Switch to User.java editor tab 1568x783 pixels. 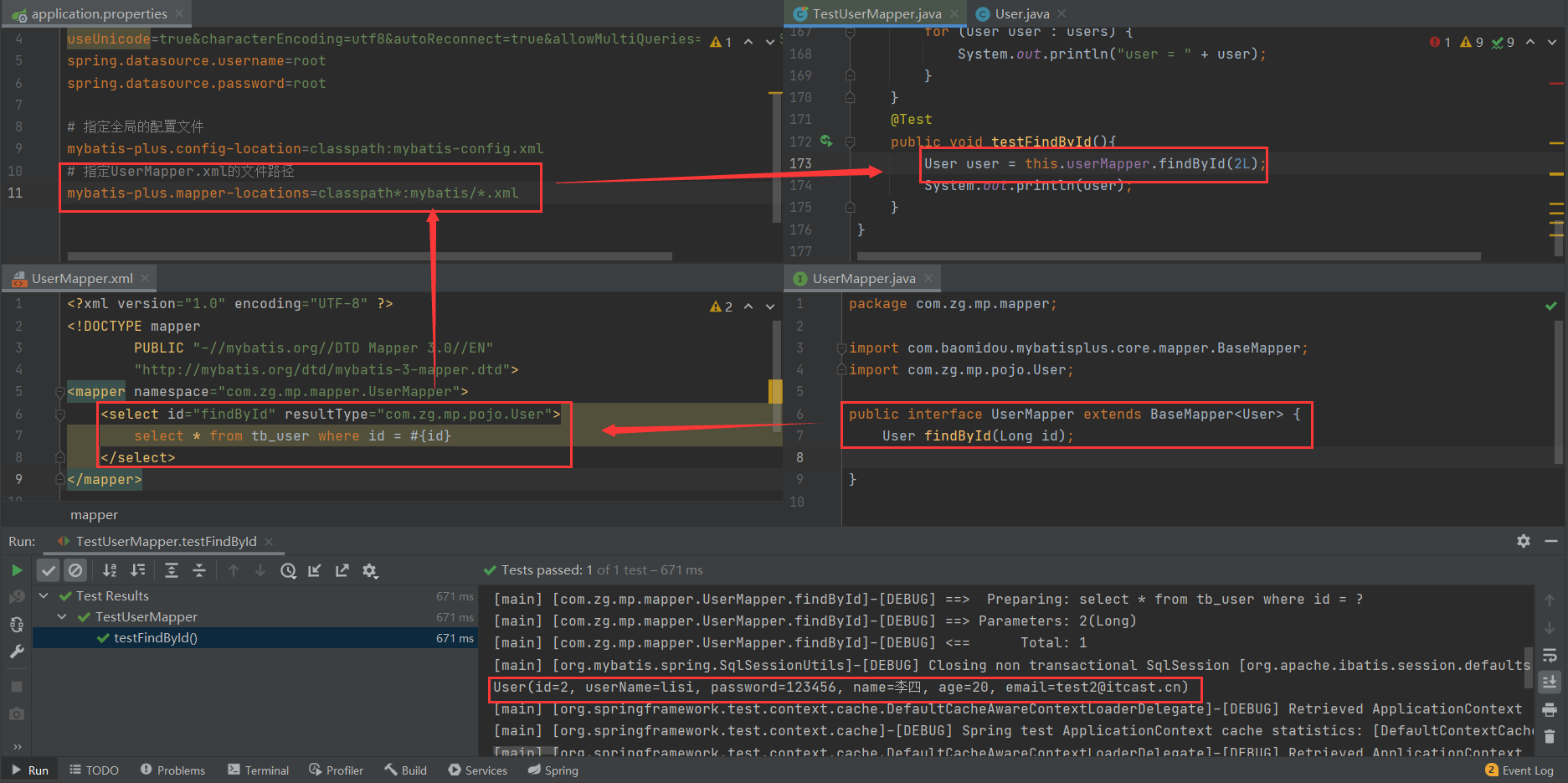point(1021,14)
